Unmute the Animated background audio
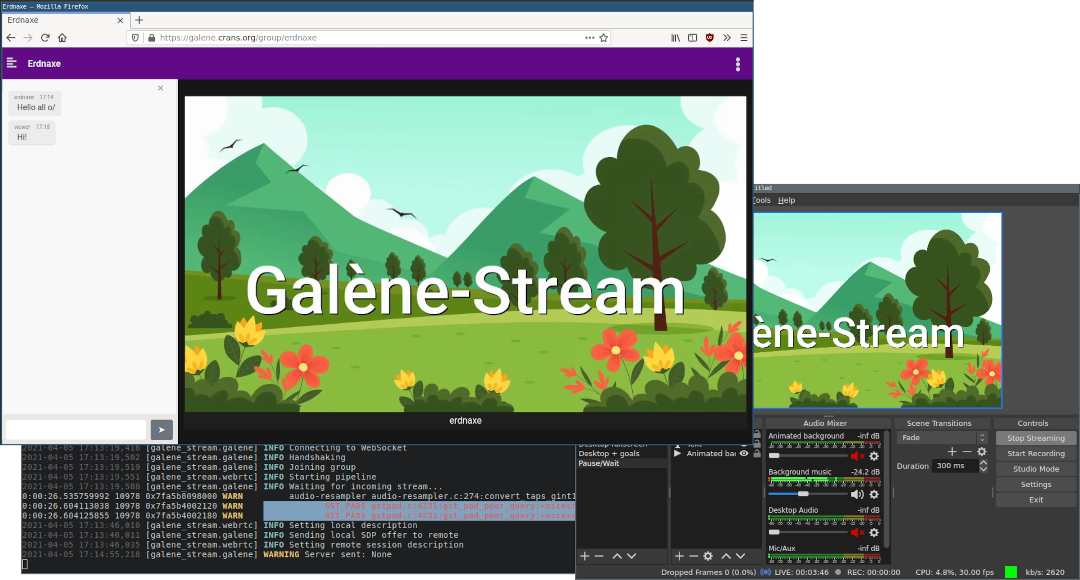The image size is (1080, 580). pos(858,456)
